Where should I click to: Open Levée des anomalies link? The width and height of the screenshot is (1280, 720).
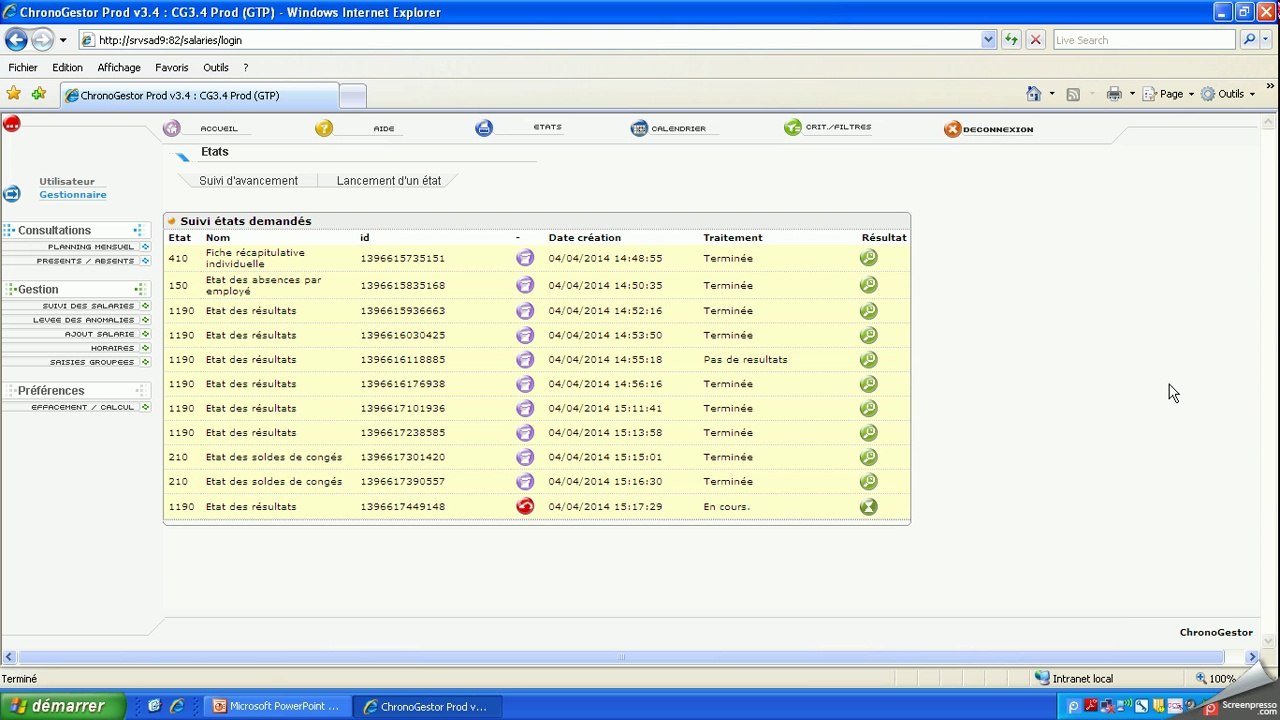tap(83, 320)
